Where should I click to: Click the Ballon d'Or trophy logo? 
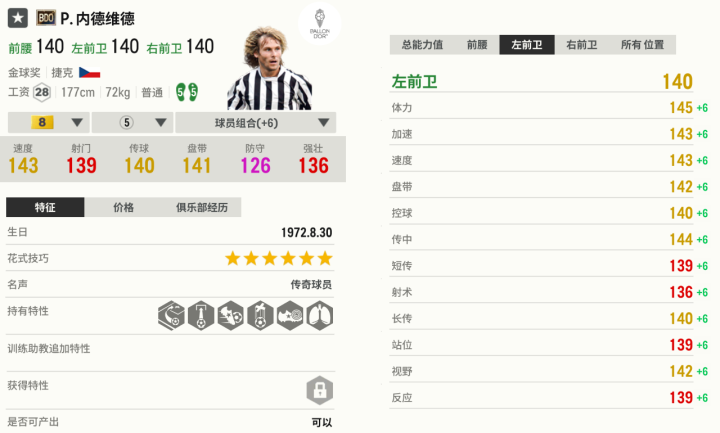click(319, 26)
